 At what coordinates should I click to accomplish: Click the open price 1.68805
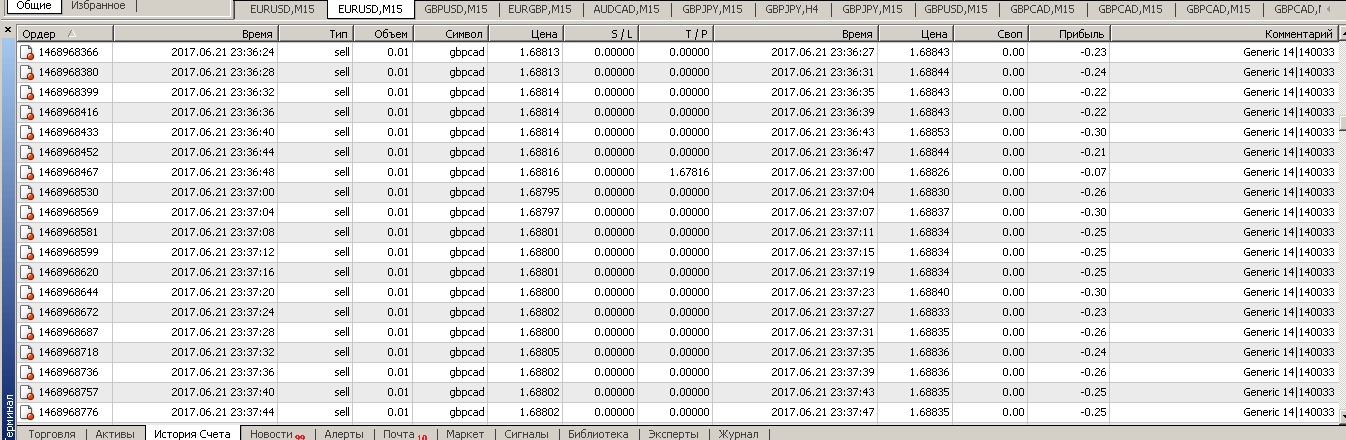[x=539, y=352]
